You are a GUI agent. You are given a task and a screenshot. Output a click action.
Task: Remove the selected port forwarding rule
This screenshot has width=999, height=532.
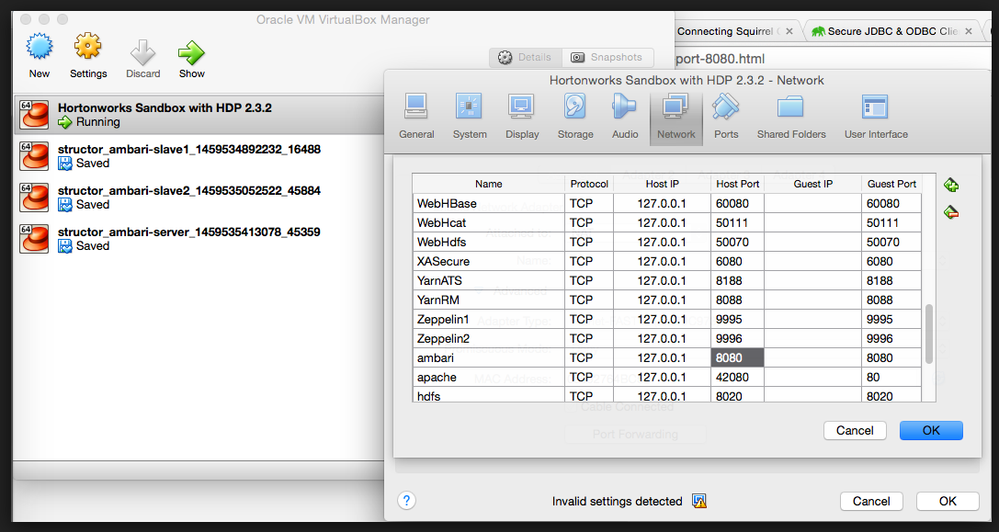click(x=951, y=212)
